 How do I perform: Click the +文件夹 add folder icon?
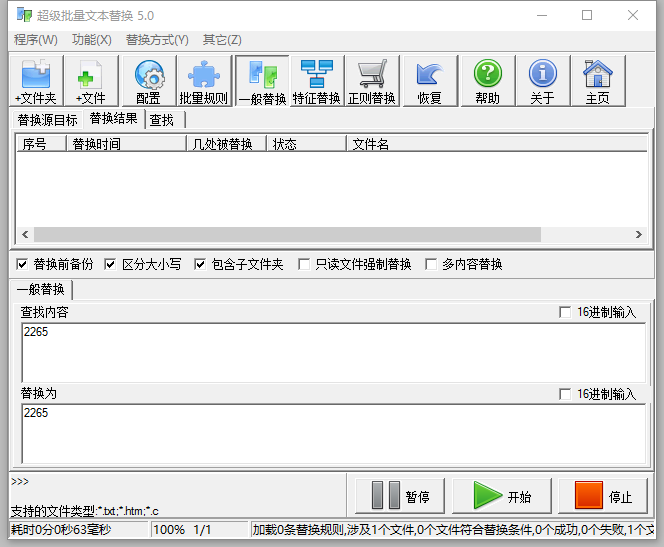coord(36,80)
